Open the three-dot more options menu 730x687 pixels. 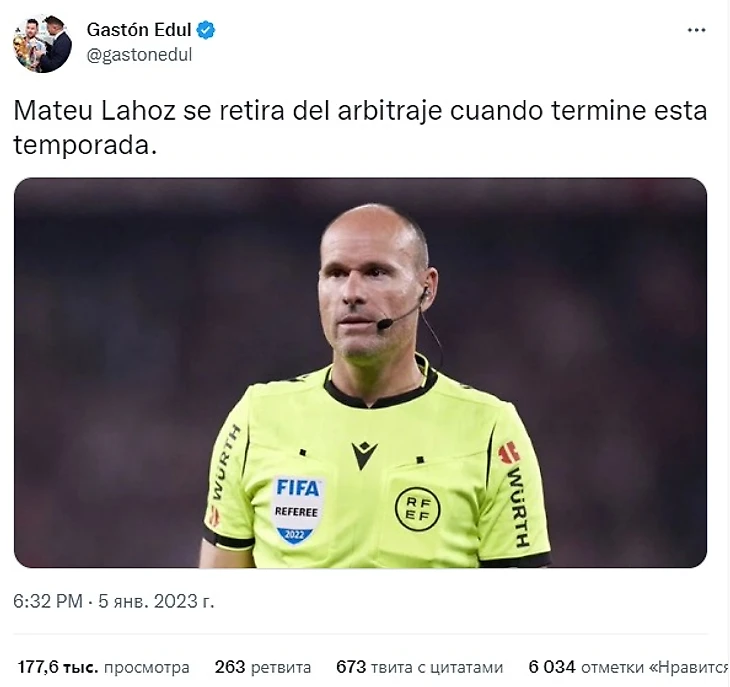696,30
